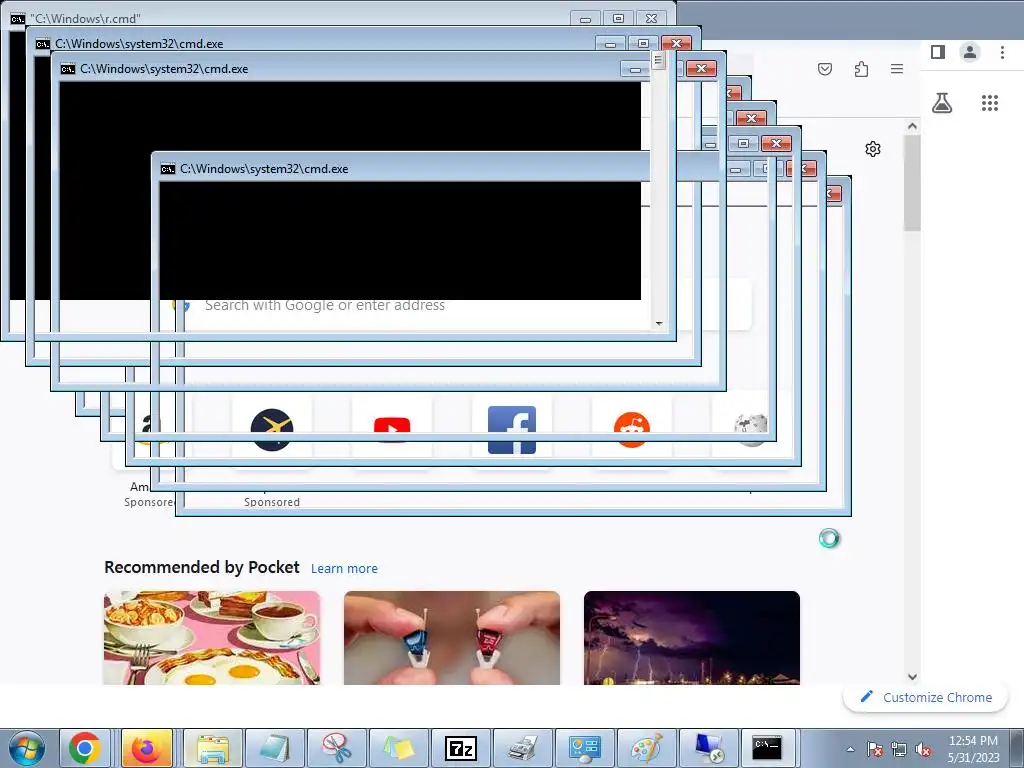Viewport: 1024px width, 768px height.
Task: Open system menu icon of r.cmd window
Action: [18, 18]
